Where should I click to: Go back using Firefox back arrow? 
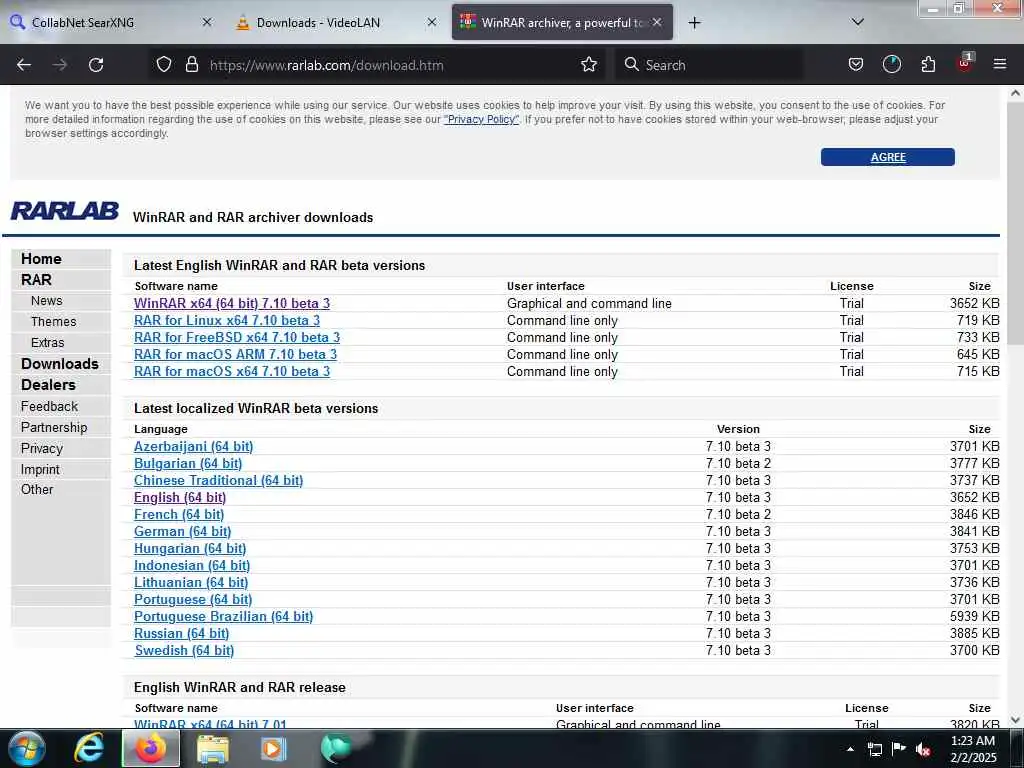(x=24, y=65)
